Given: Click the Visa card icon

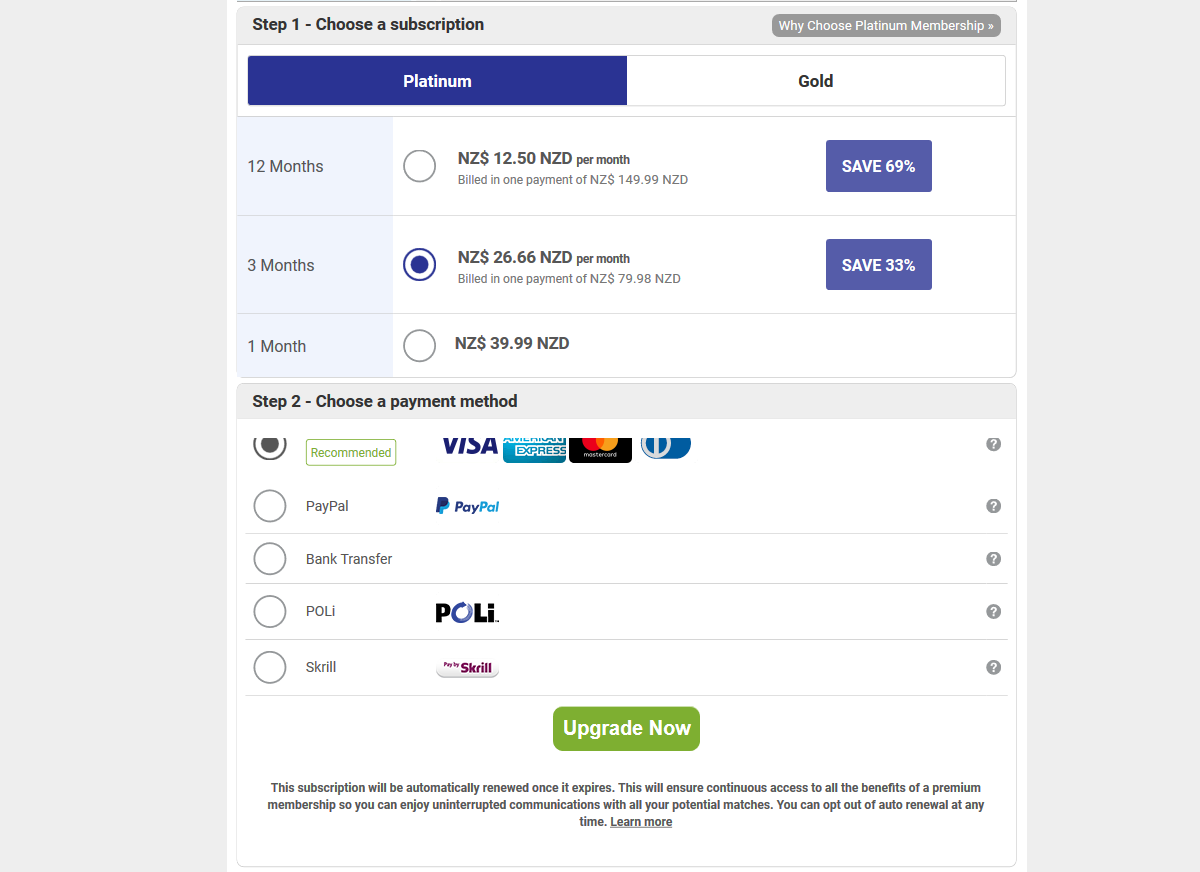Looking at the screenshot, I should pyautogui.click(x=469, y=447).
